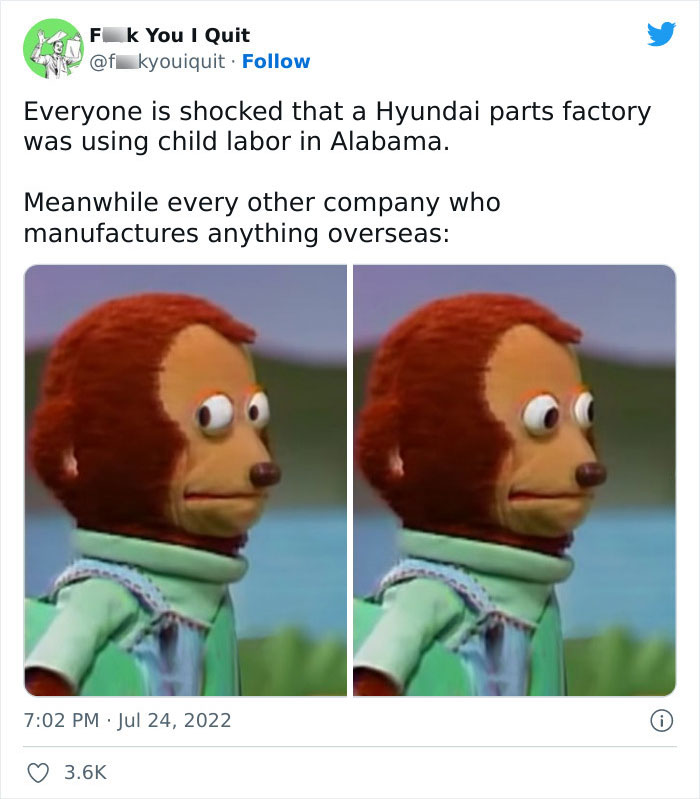Viewport: 700px width, 799px height.
Task: Click the 3.6K likes count
Action: point(85,773)
